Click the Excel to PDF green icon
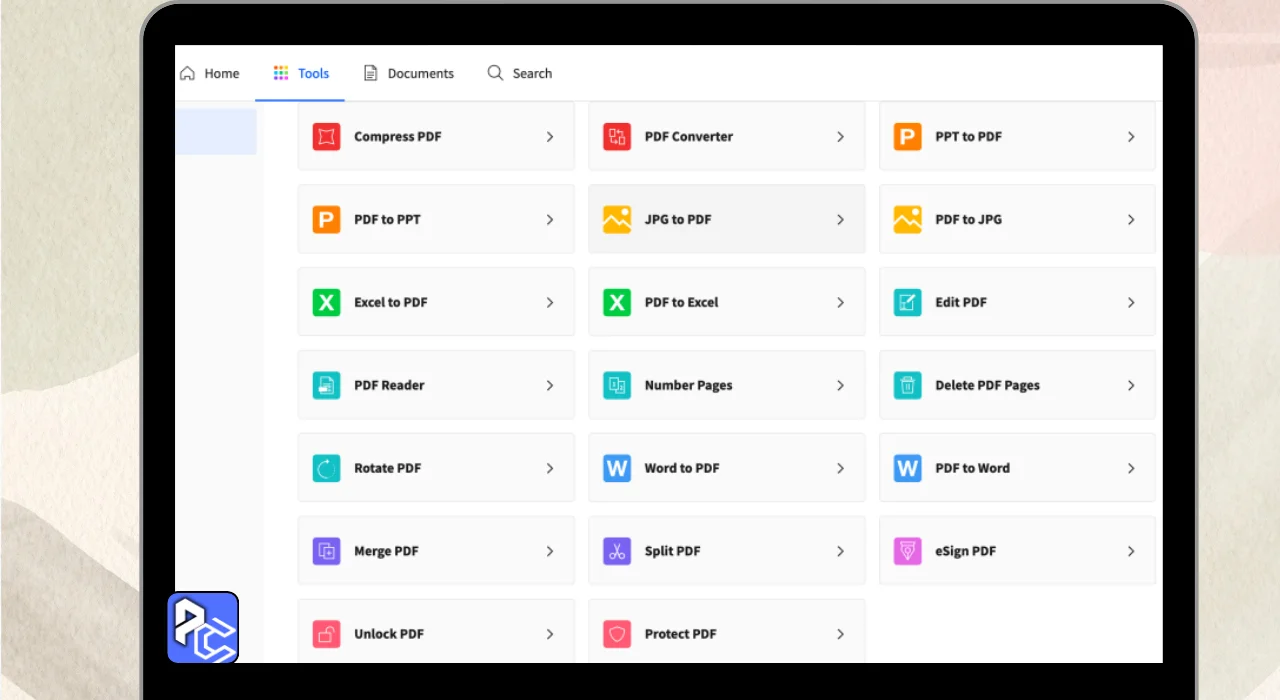The width and height of the screenshot is (1280, 700). tap(326, 303)
